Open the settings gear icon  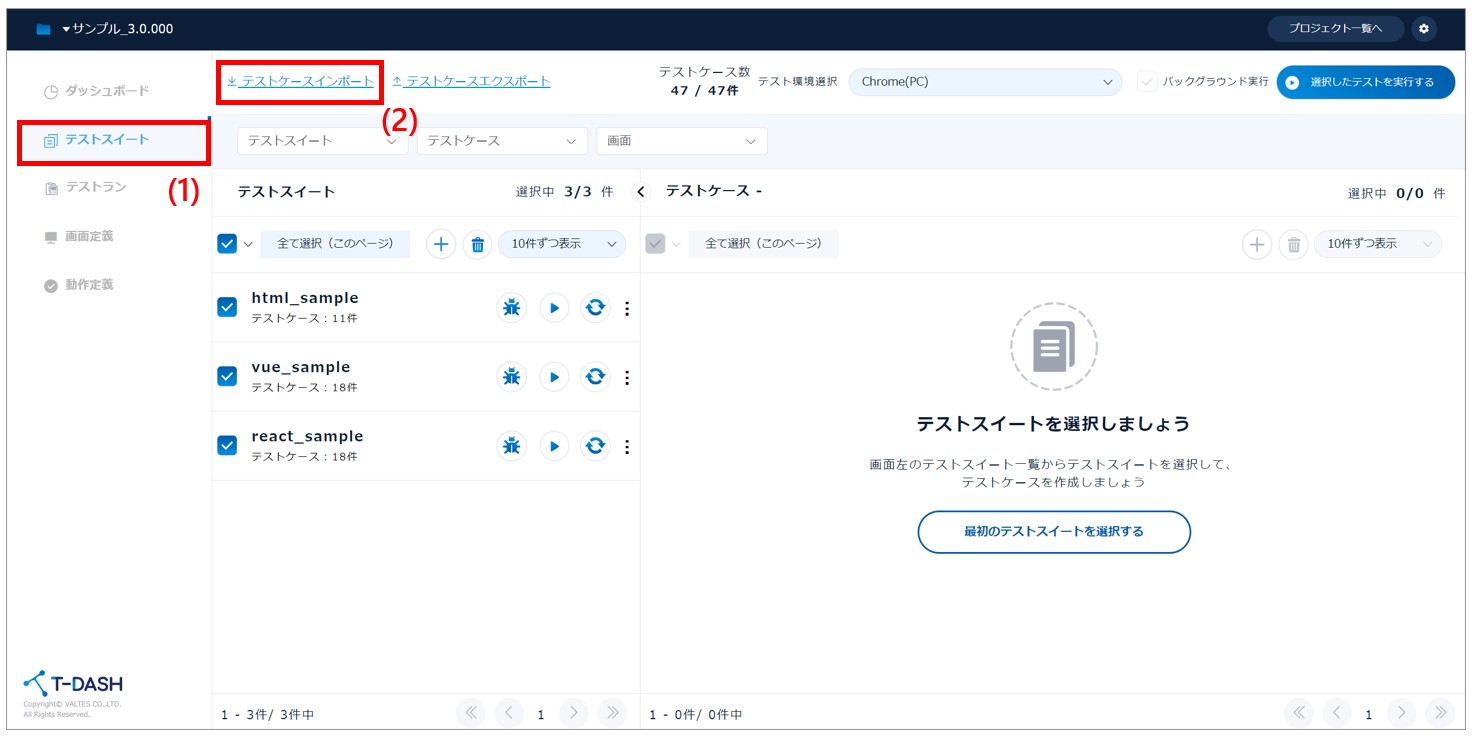(x=1423, y=29)
